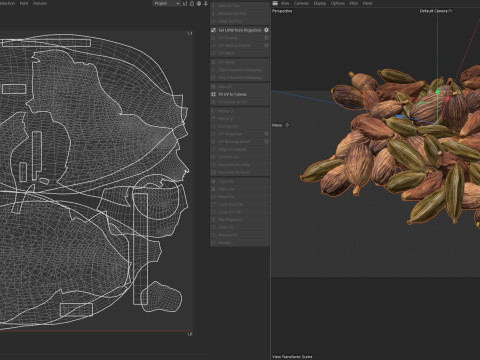Open UV Straighten gear options

tap(266, 134)
